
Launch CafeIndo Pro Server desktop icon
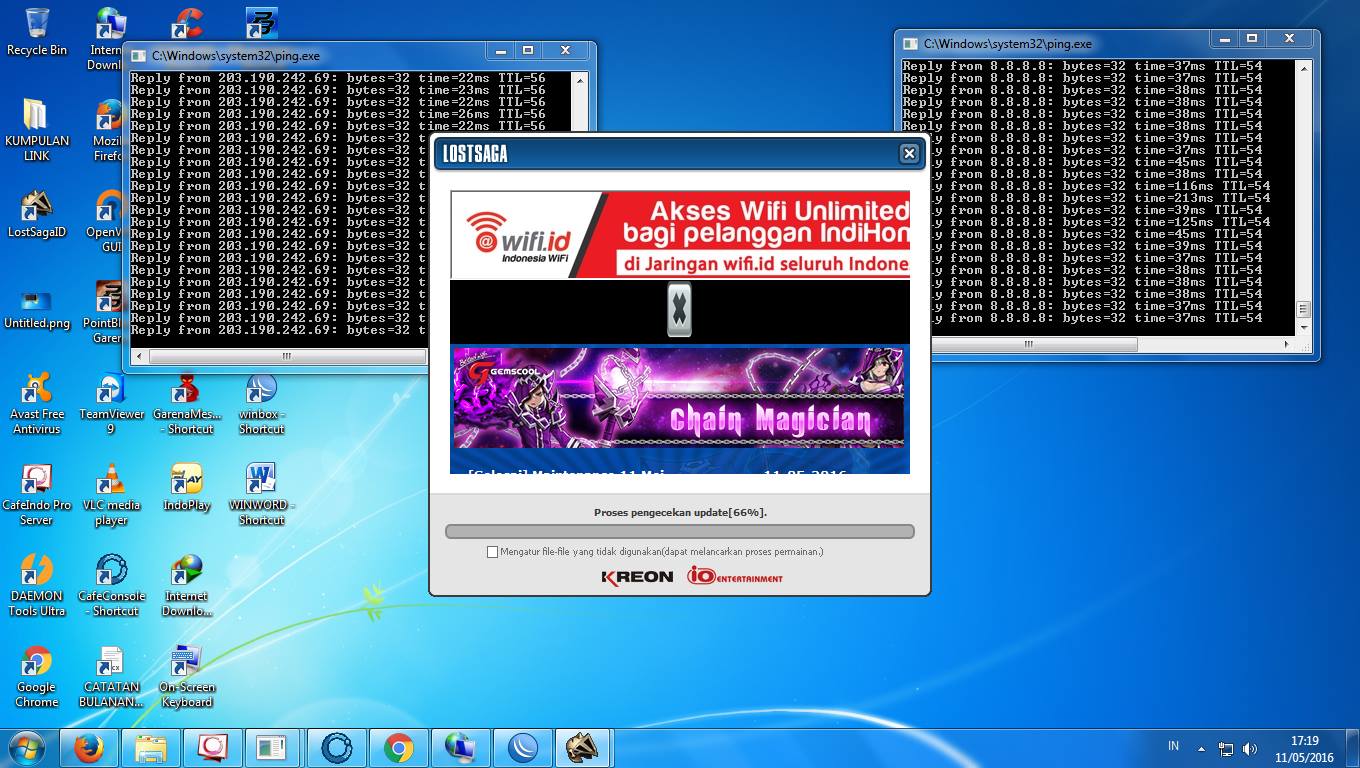(37, 495)
